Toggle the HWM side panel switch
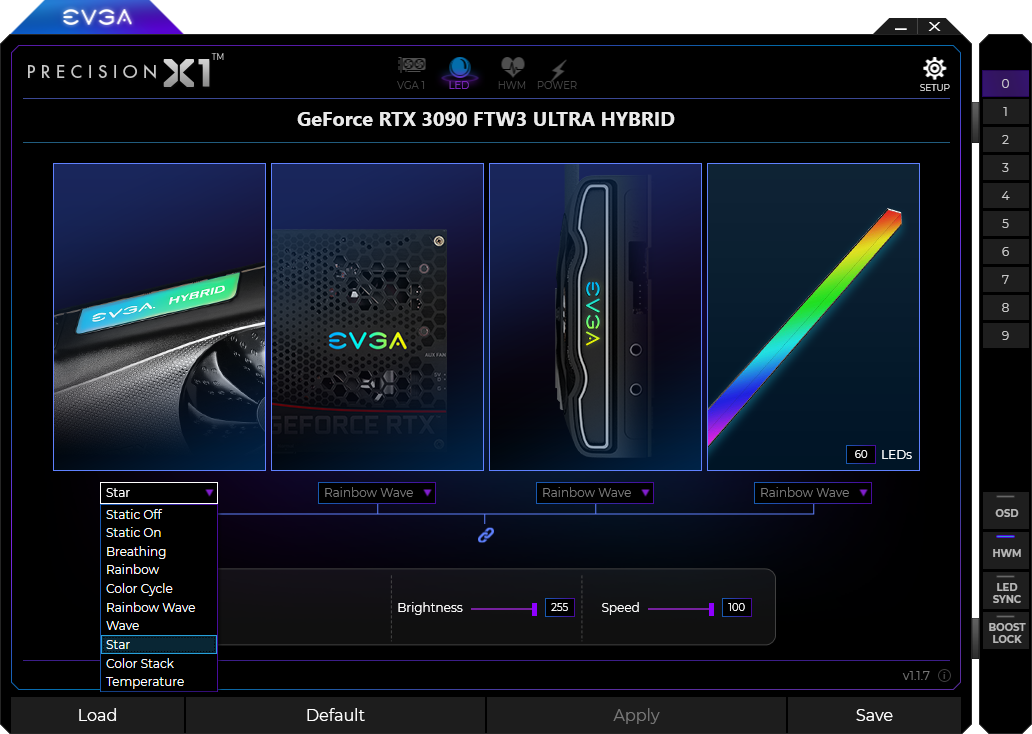The width and height of the screenshot is (1032, 734). (x=1006, y=549)
